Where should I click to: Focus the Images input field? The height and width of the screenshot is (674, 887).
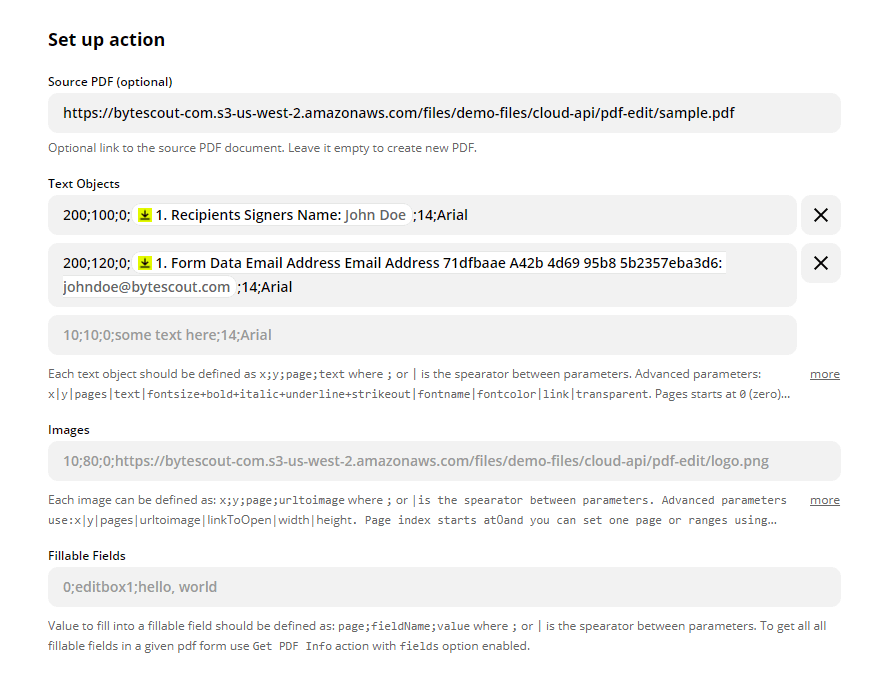coord(444,461)
